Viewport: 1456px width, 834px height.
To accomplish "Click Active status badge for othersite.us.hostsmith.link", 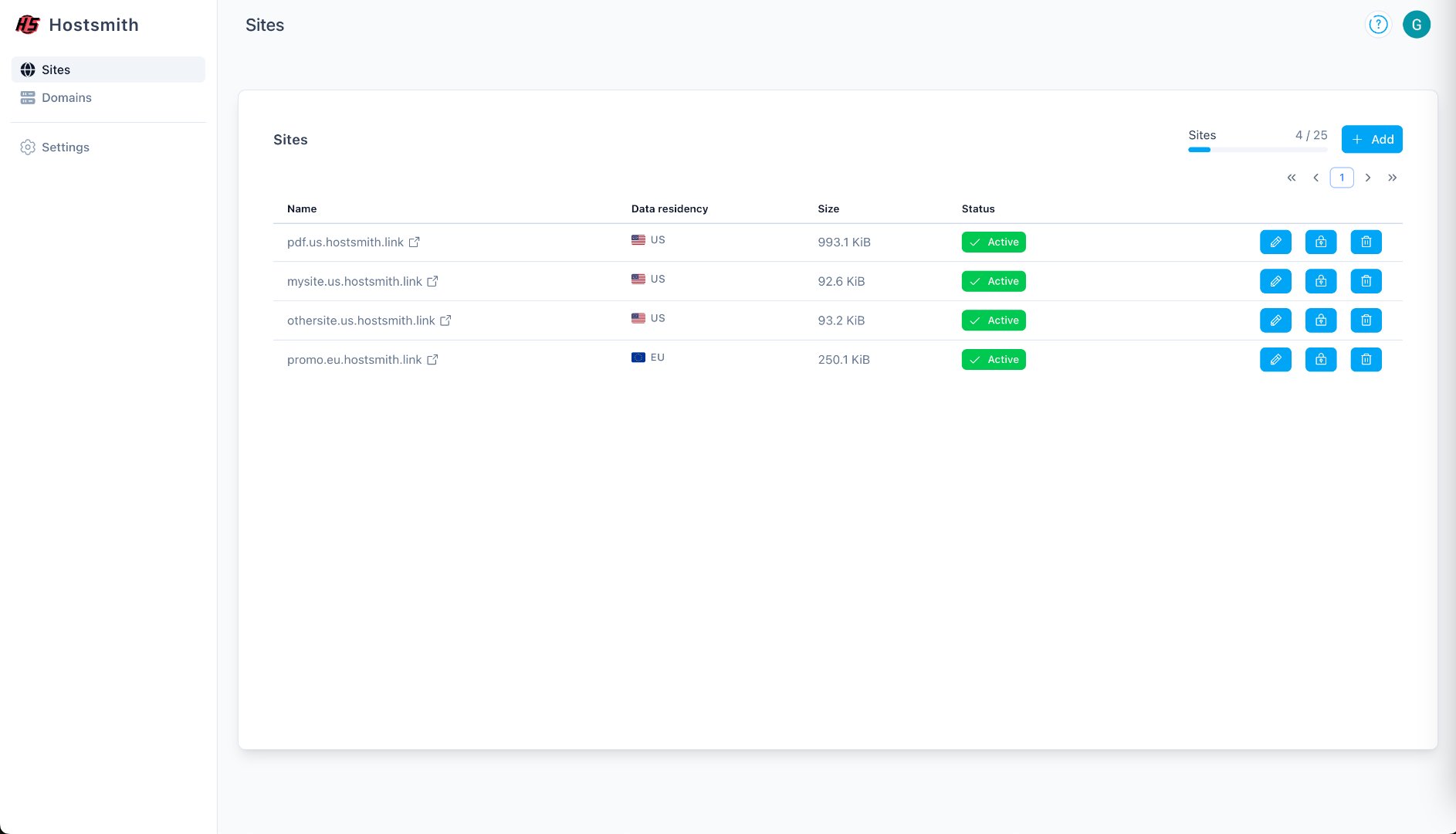I will coord(994,320).
